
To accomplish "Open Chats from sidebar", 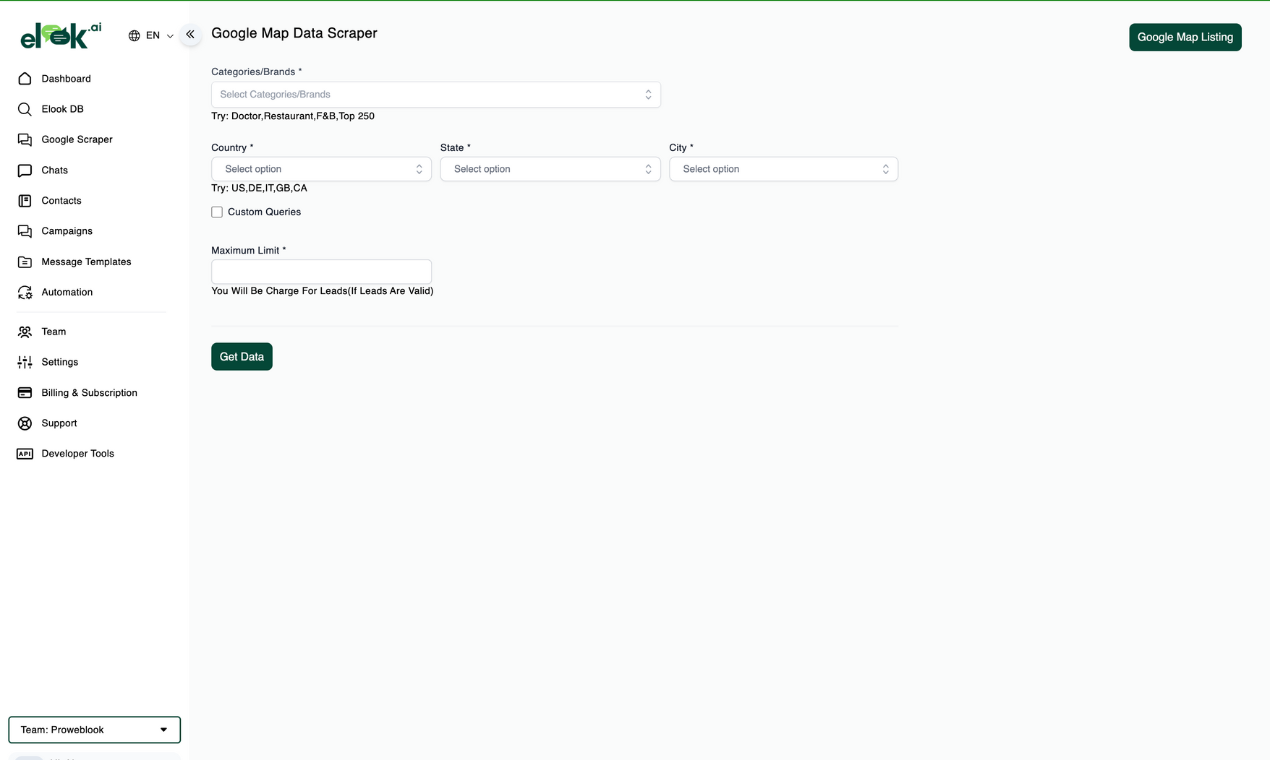I will (x=55, y=170).
